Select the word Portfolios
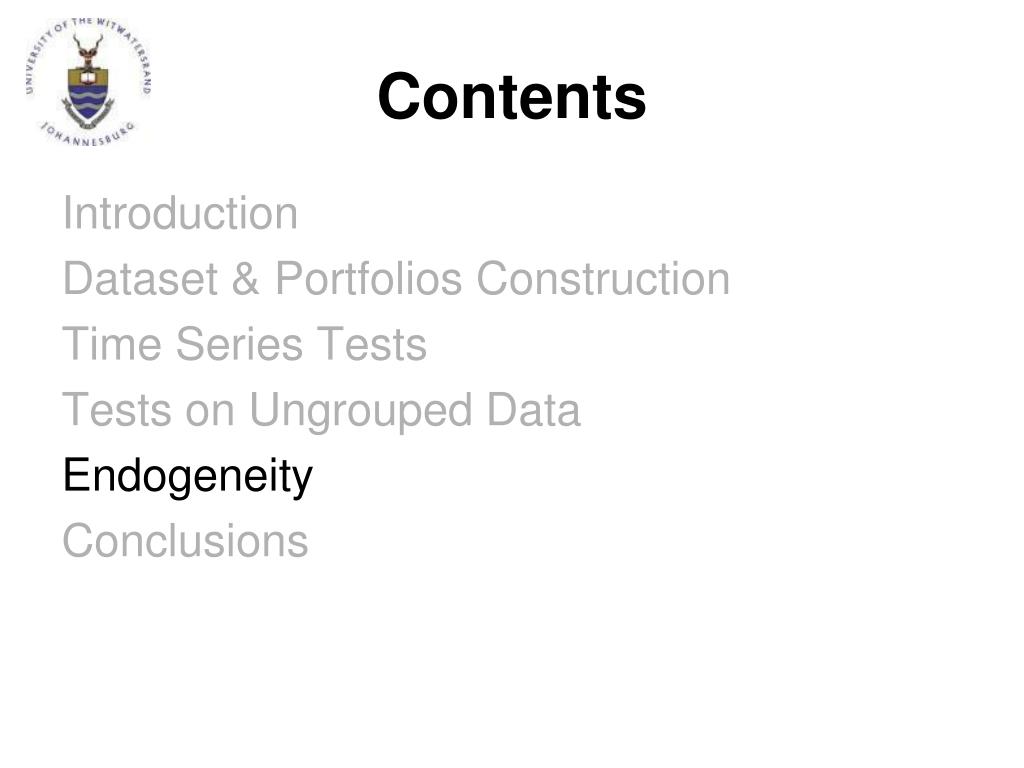 tap(368, 278)
